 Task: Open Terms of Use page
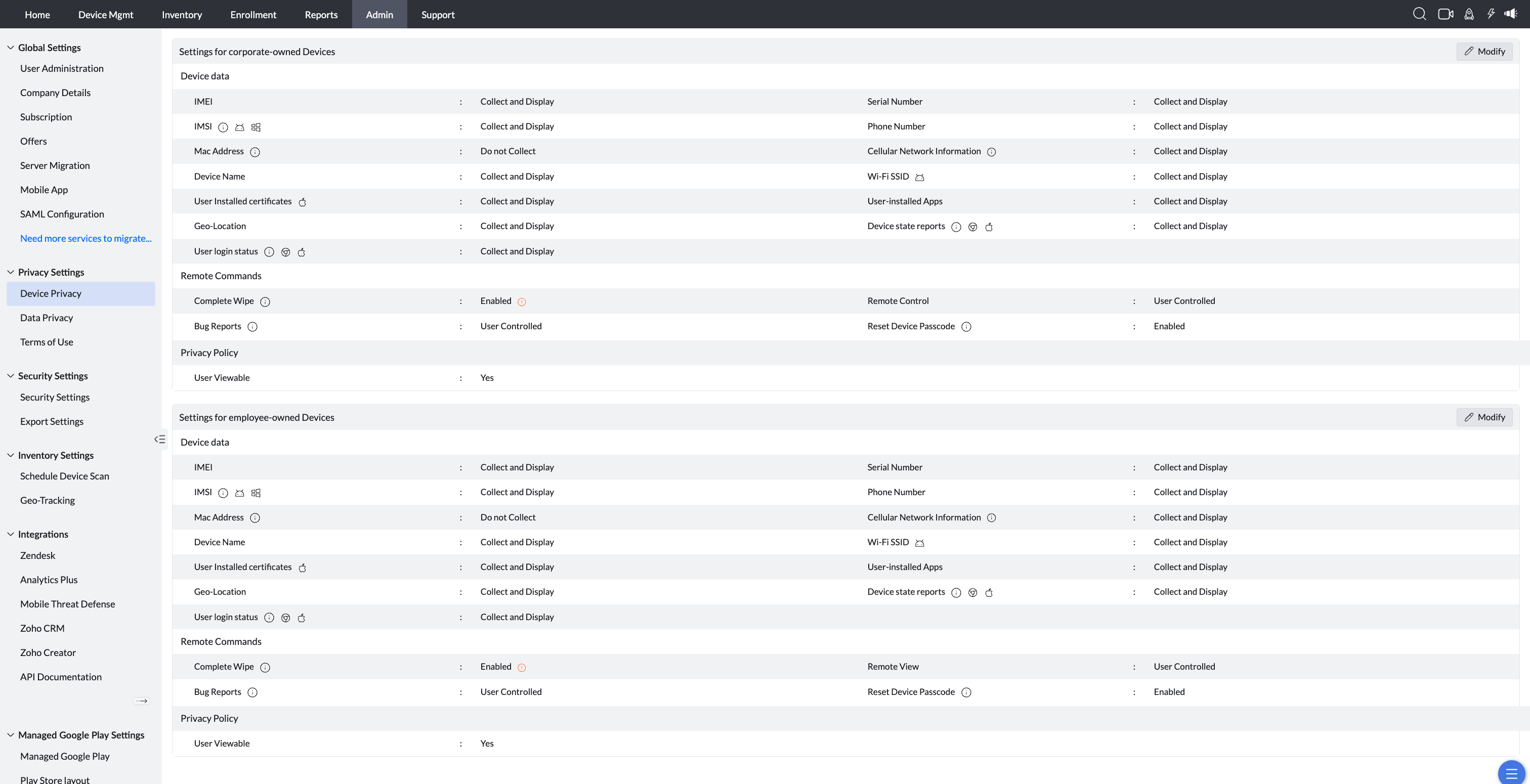[47, 342]
